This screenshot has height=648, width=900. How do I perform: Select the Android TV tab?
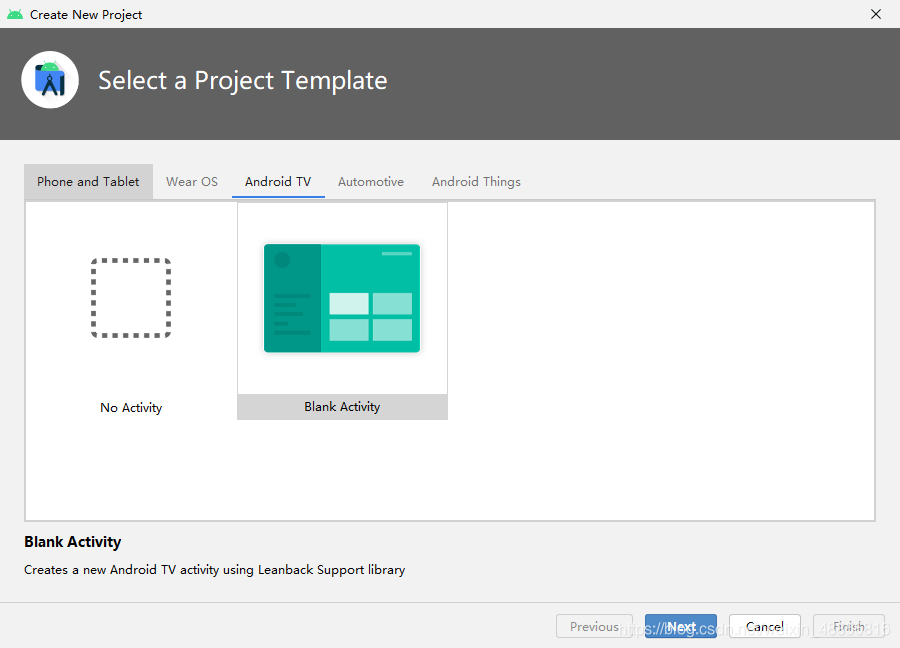(278, 181)
